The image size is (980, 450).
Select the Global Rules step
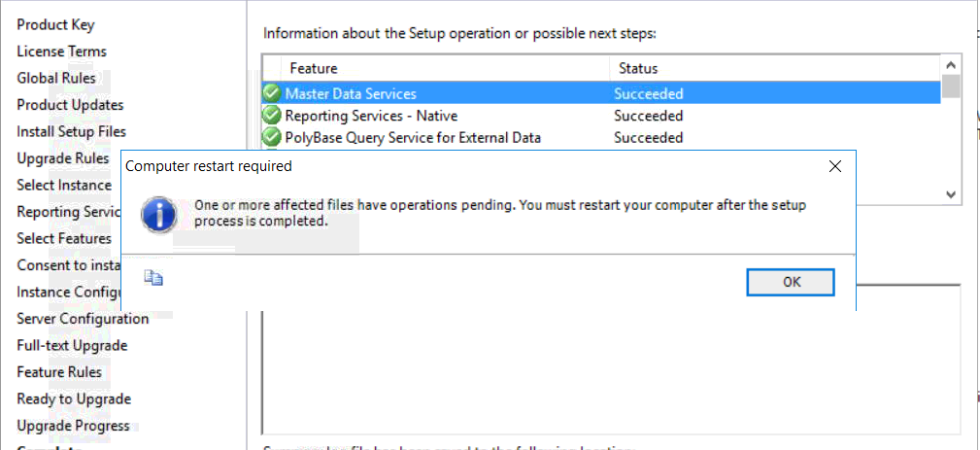pyautogui.click(x=57, y=78)
